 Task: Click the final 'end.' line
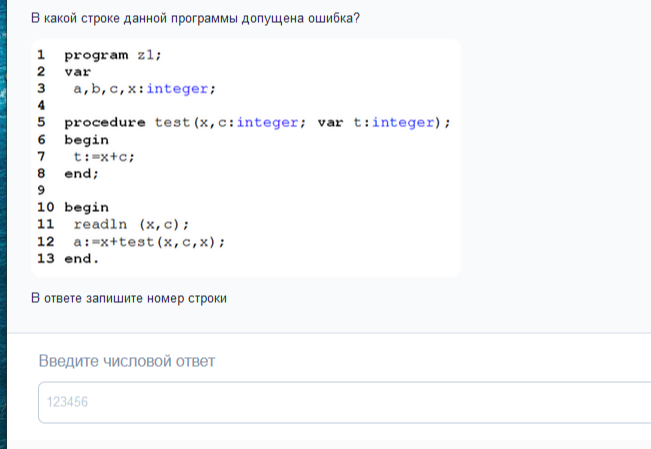[x=82, y=258]
